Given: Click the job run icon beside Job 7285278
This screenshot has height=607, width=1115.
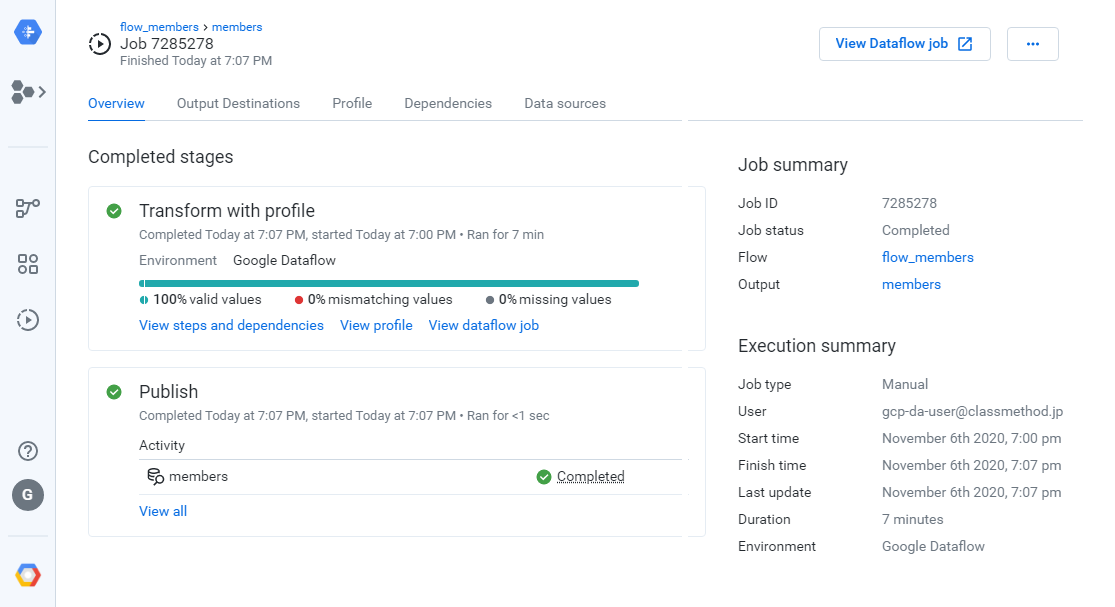Looking at the screenshot, I should pos(98,44).
